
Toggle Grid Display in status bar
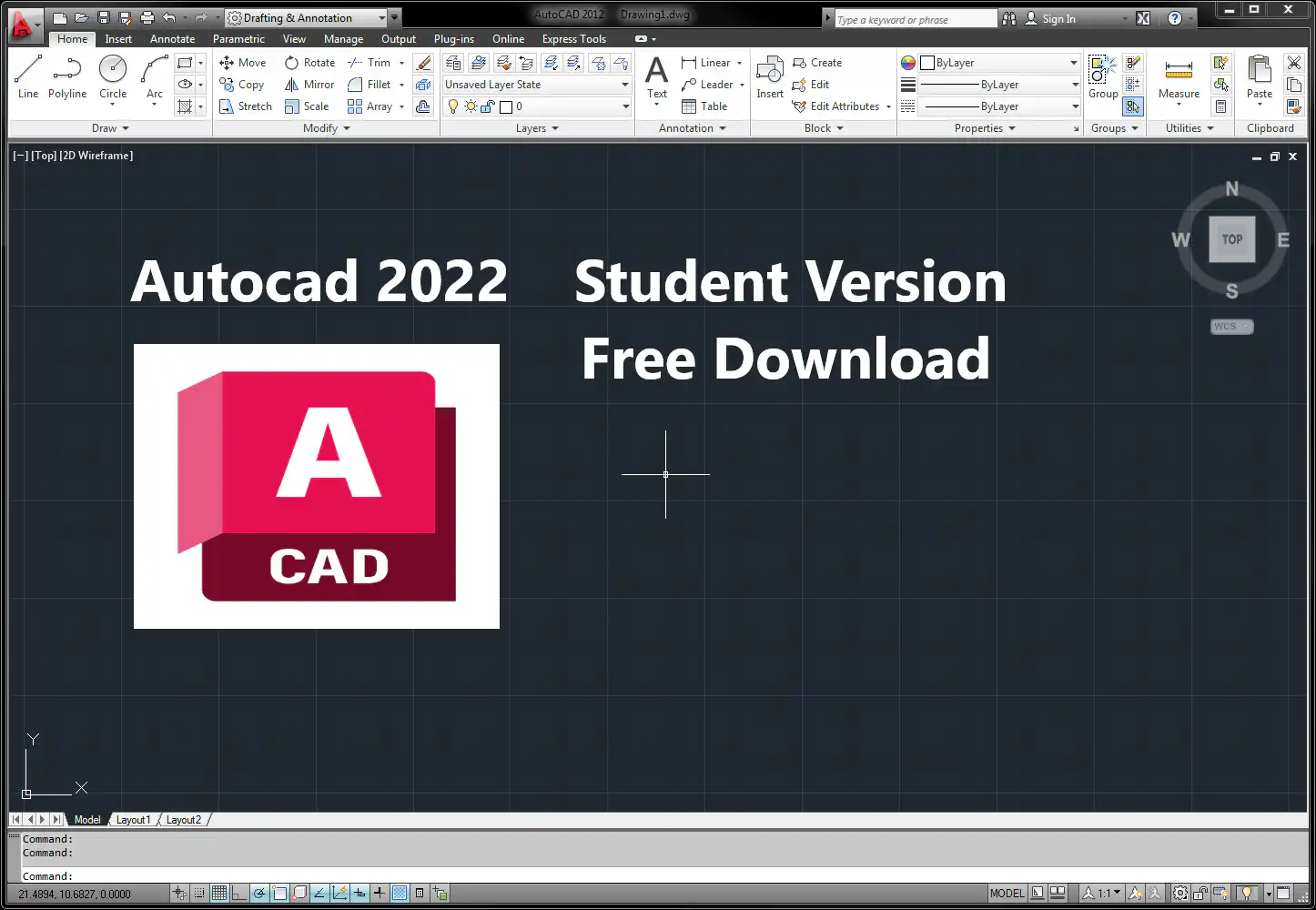(x=219, y=894)
